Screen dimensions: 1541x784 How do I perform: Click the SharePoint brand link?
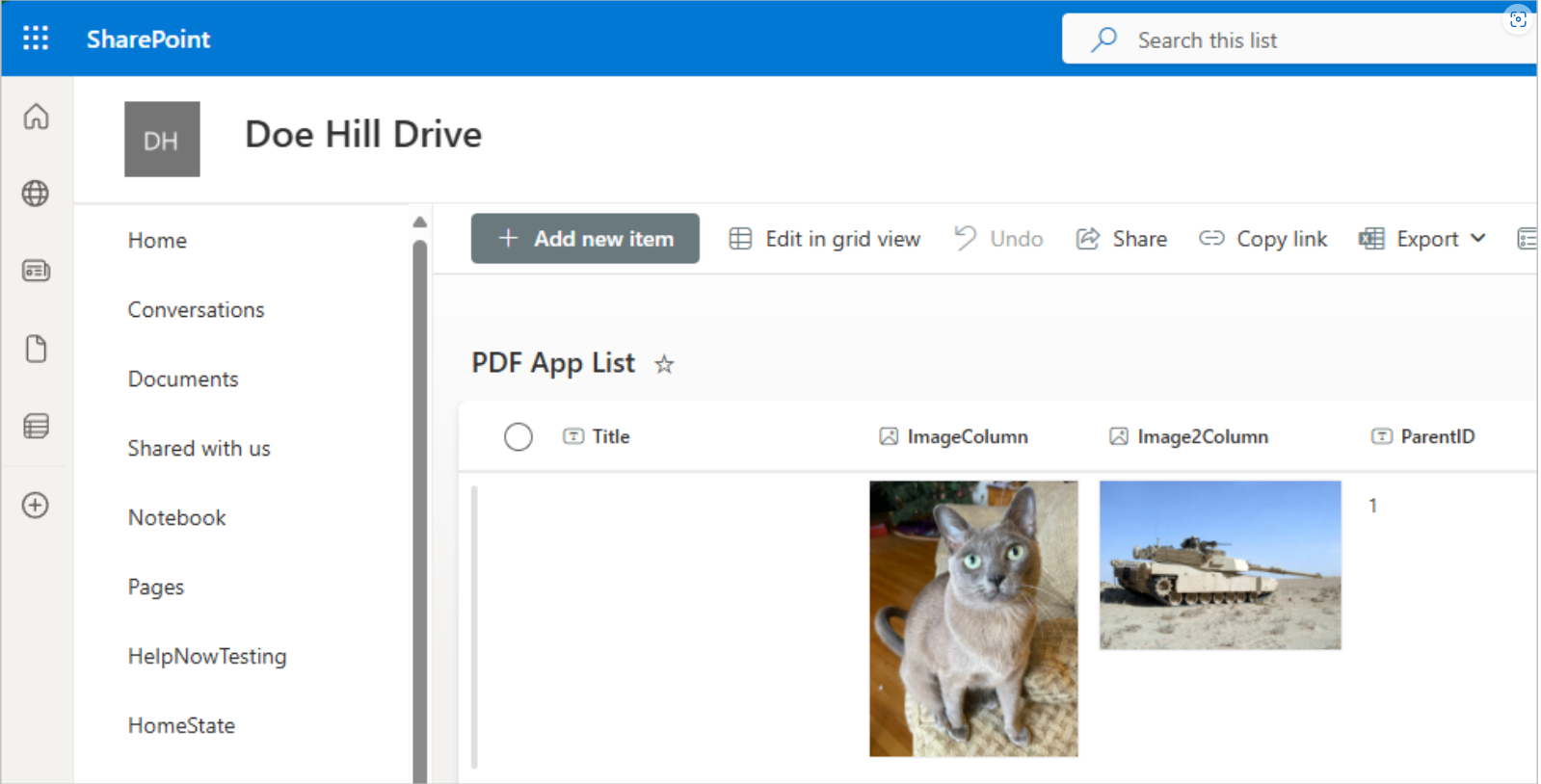[x=148, y=39]
